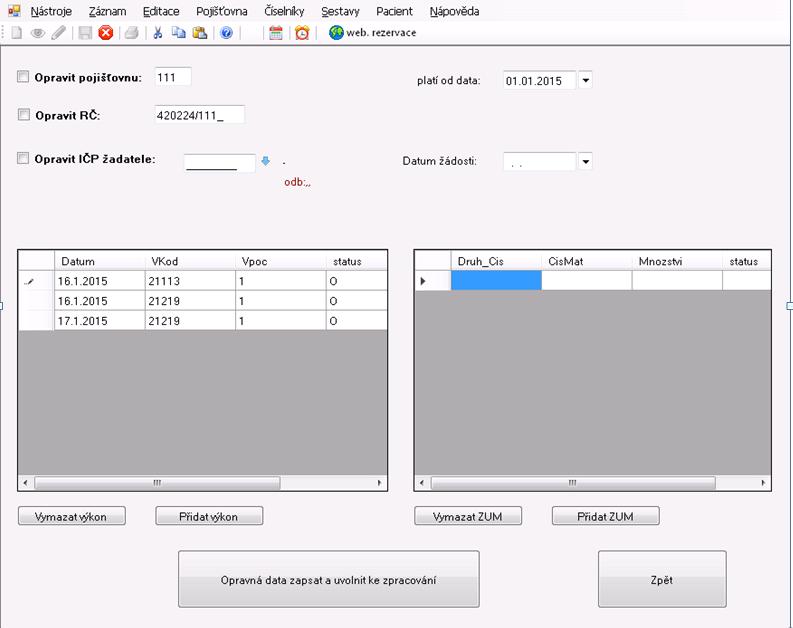This screenshot has height=628, width=793.
Task: Click the Druh_Cis column header
Action: point(496,261)
